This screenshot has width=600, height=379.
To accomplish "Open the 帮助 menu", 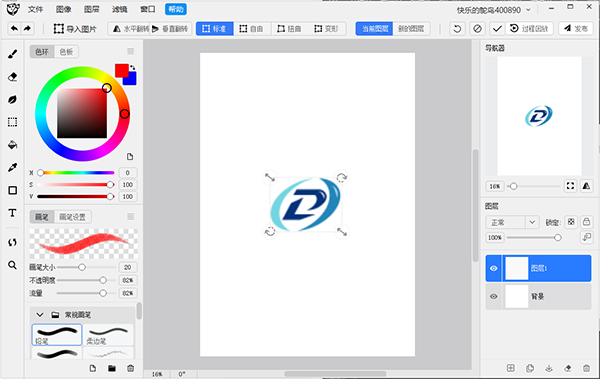I will pyautogui.click(x=176, y=9).
